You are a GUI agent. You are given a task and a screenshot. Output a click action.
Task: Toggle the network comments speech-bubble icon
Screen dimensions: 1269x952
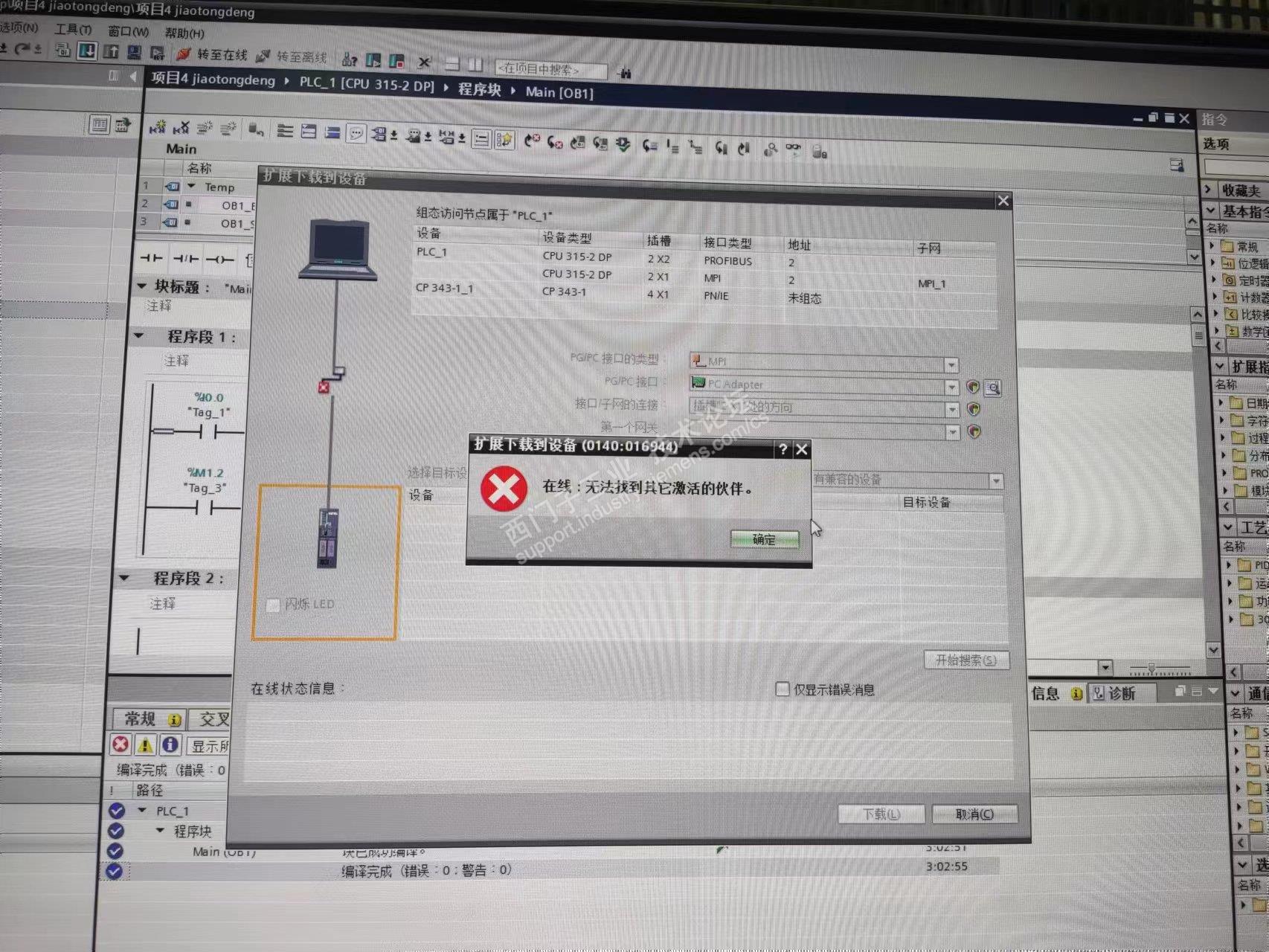coord(356,134)
